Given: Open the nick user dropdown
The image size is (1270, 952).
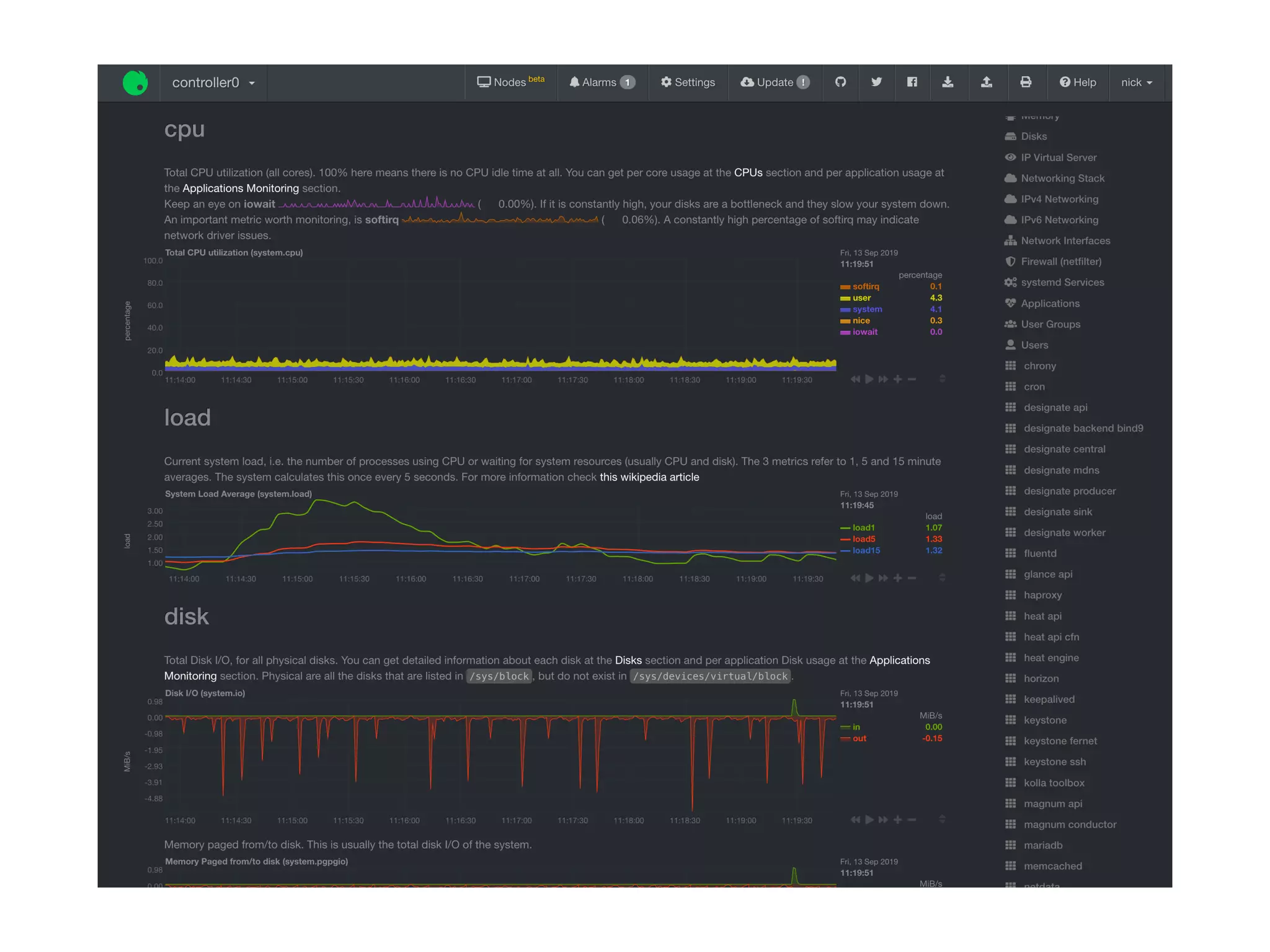Looking at the screenshot, I should pos(1136,82).
